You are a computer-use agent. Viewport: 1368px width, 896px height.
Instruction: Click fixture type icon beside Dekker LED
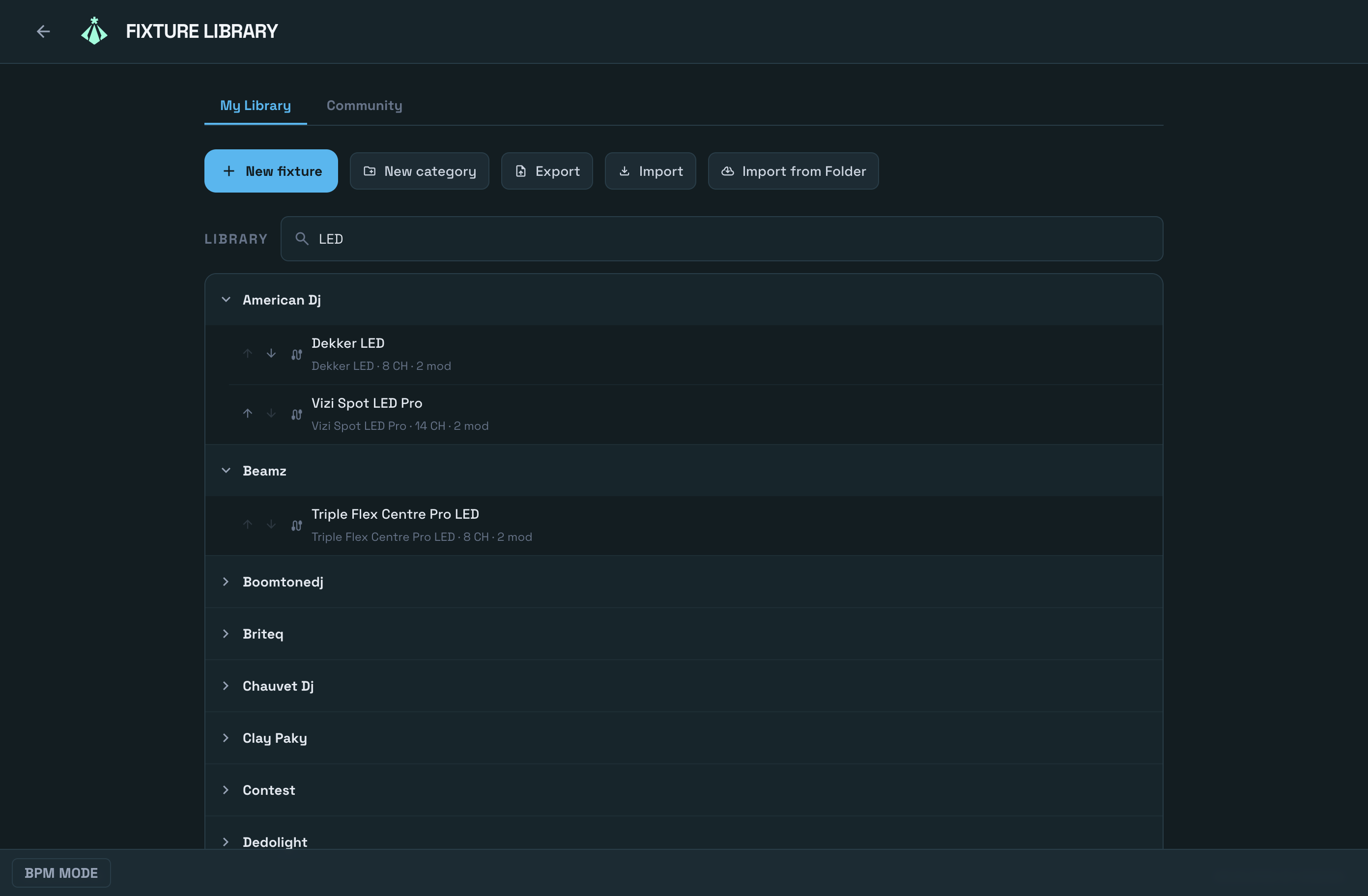coord(297,355)
